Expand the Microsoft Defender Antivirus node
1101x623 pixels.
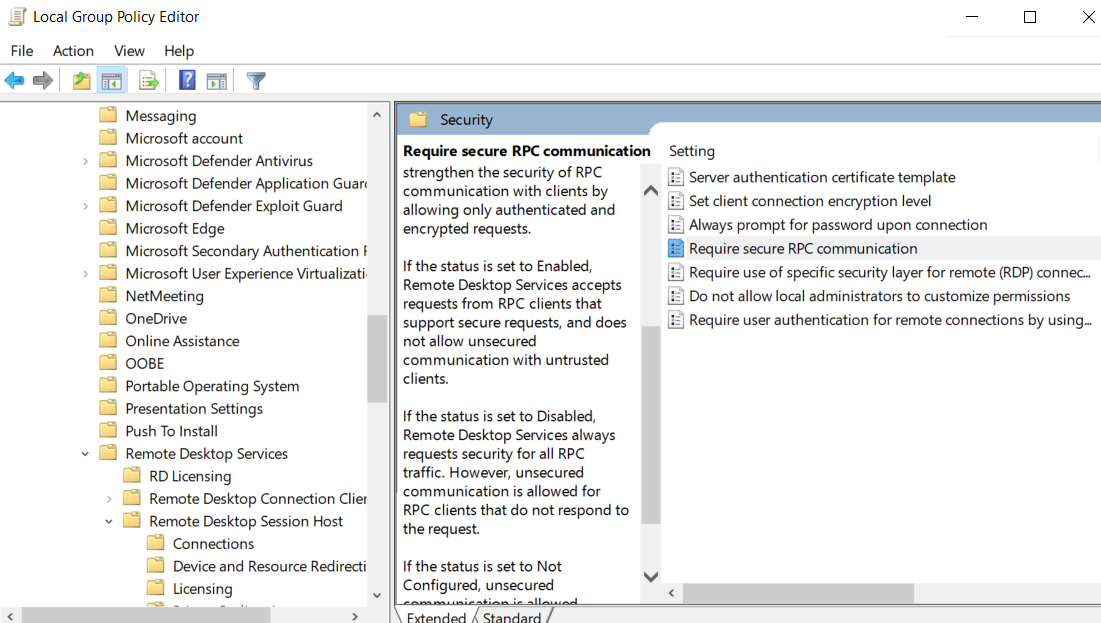coord(85,161)
